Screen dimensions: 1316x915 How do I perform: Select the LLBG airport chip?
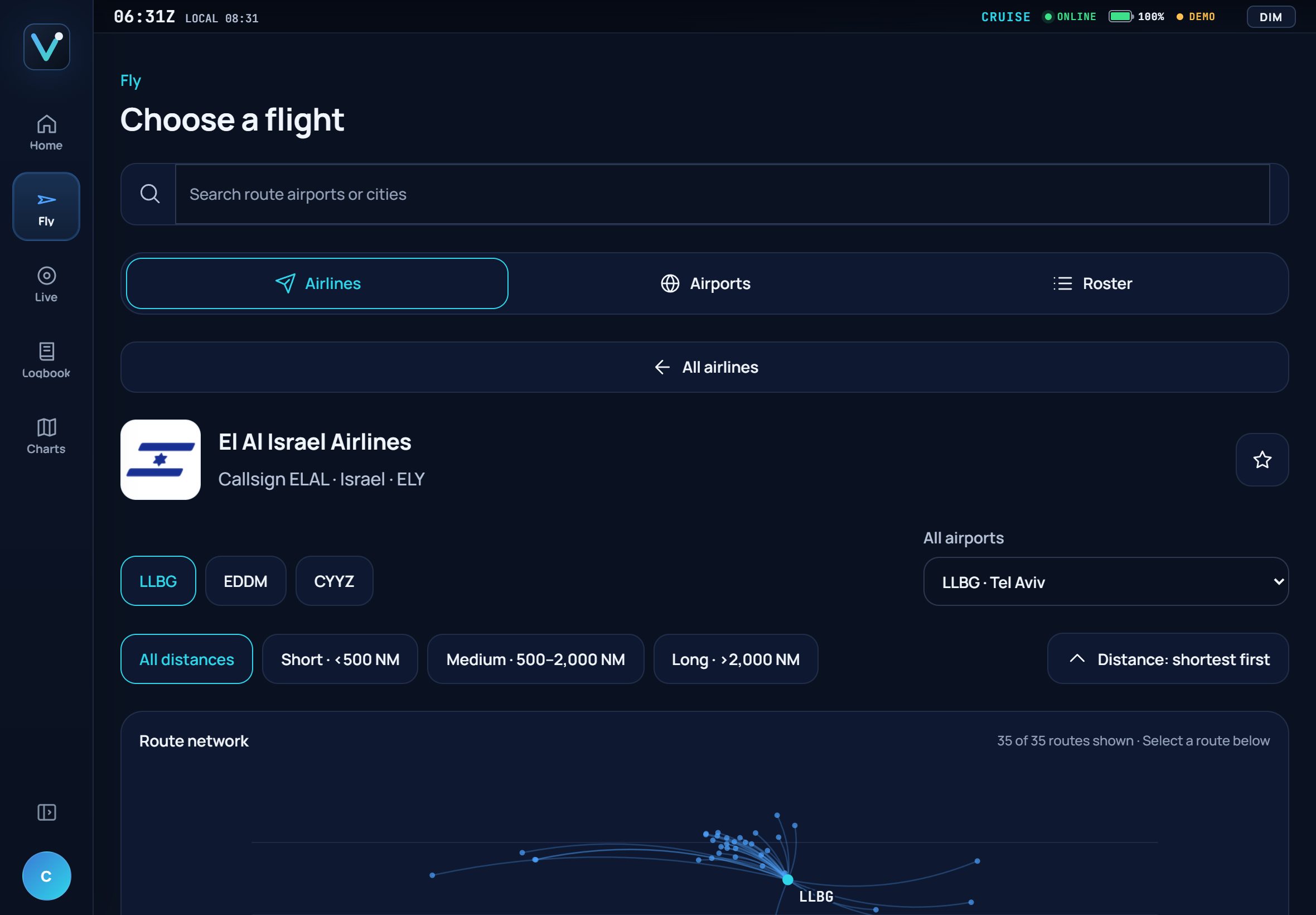[x=158, y=581]
